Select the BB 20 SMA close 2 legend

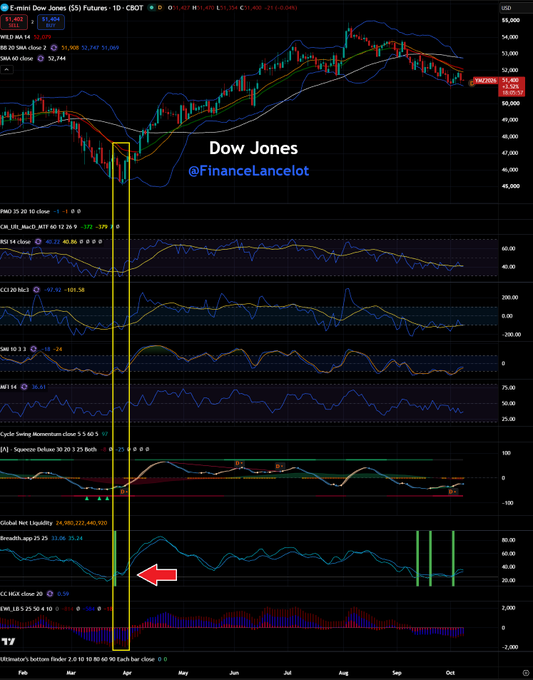(23, 48)
